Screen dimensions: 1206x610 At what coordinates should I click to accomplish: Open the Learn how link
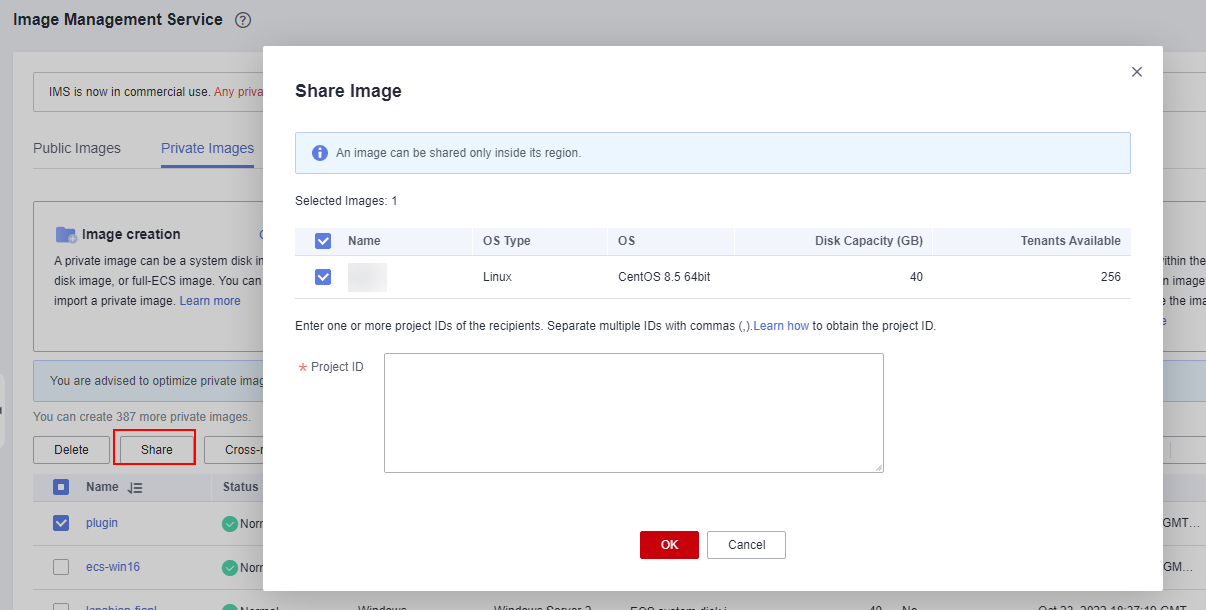tap(781, 326)
